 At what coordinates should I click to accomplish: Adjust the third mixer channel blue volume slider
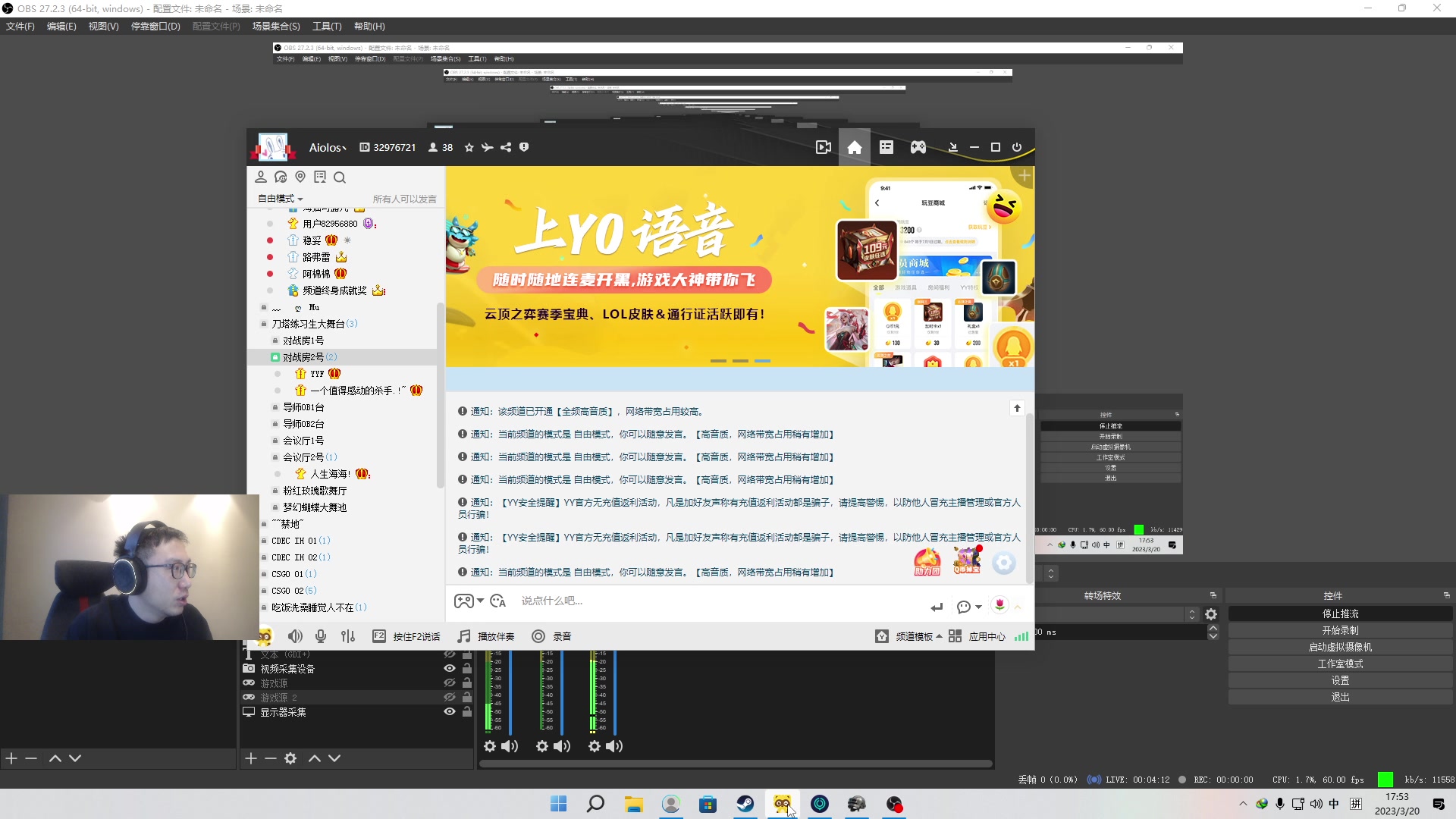614,692
